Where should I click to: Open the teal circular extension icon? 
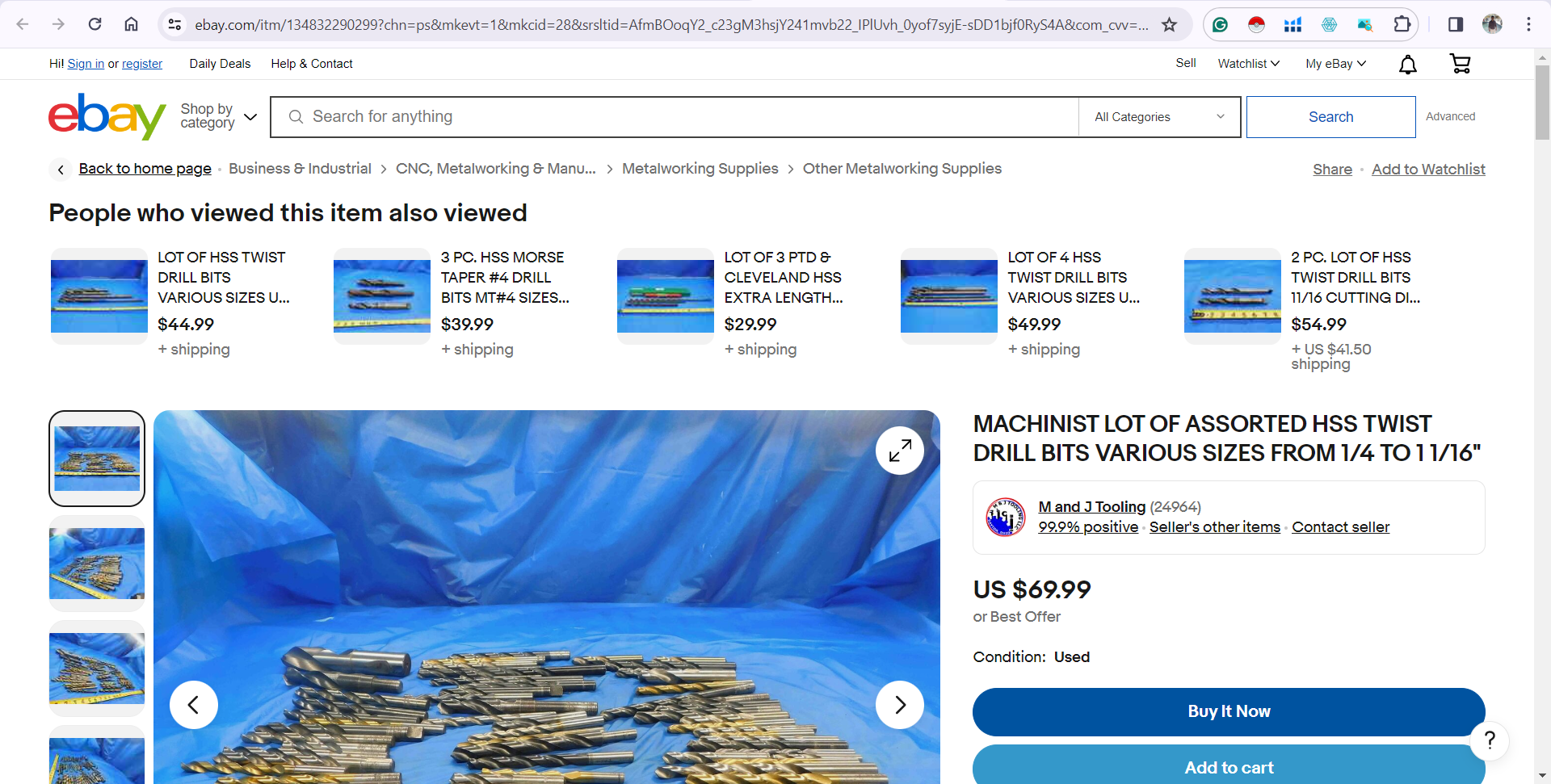pos(1329,25)
